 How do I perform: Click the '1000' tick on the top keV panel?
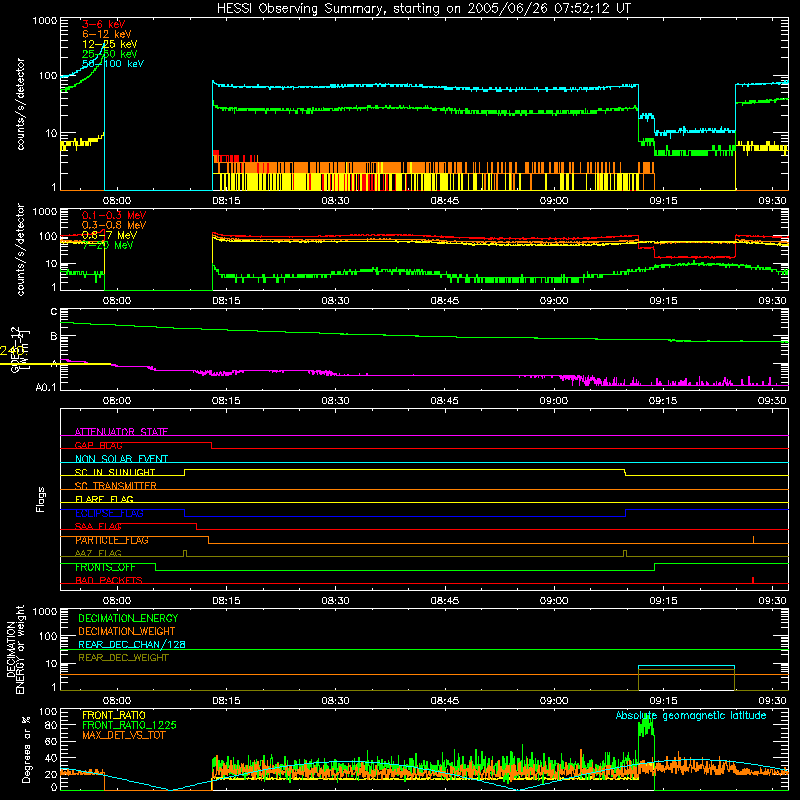coord(45,20)
